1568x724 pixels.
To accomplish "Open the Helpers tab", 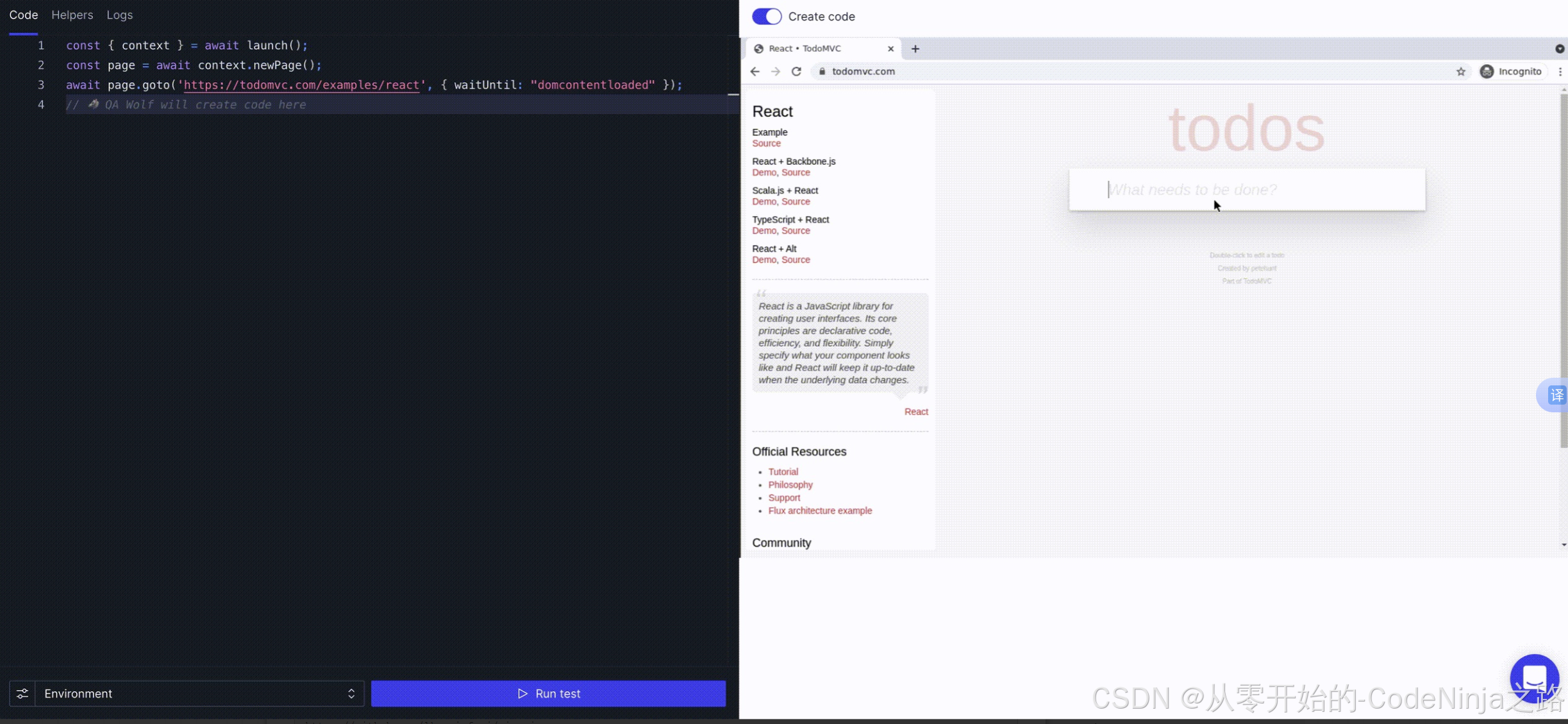I will 72,15.
